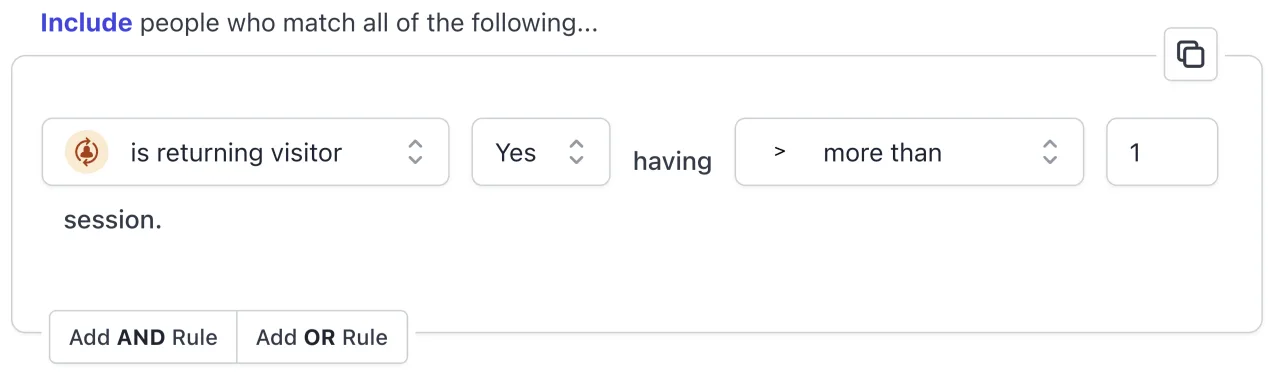This screenshot has height=391, width=1281.
Task: Open the Yes value dropdown
Action: coord(541,152)
